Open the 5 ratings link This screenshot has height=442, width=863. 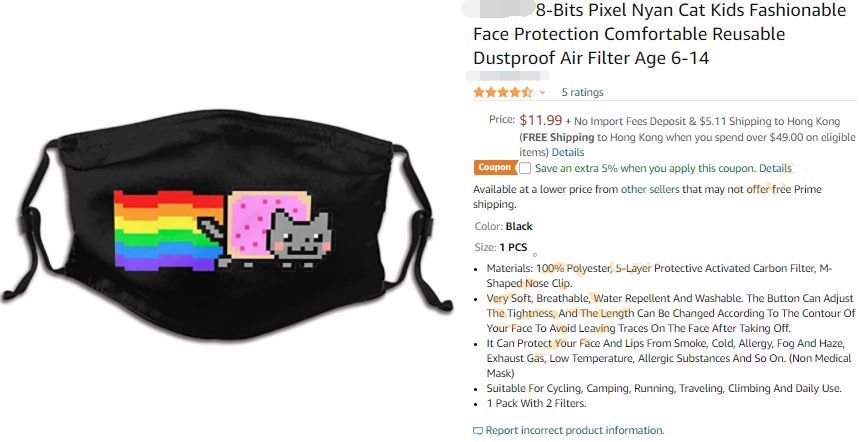tap(582, 92)
